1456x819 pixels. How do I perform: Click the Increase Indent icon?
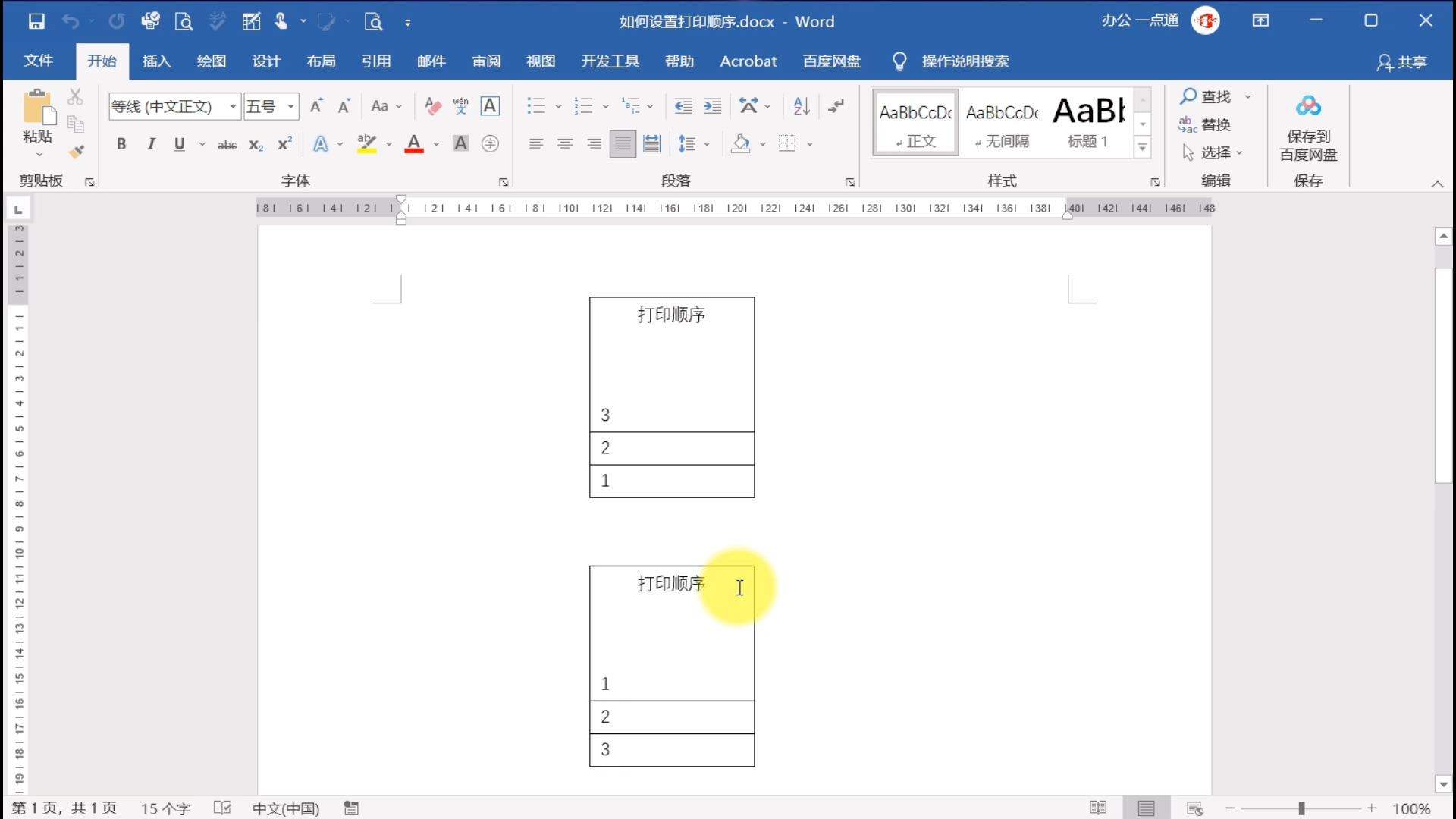[x=712, y=106]
